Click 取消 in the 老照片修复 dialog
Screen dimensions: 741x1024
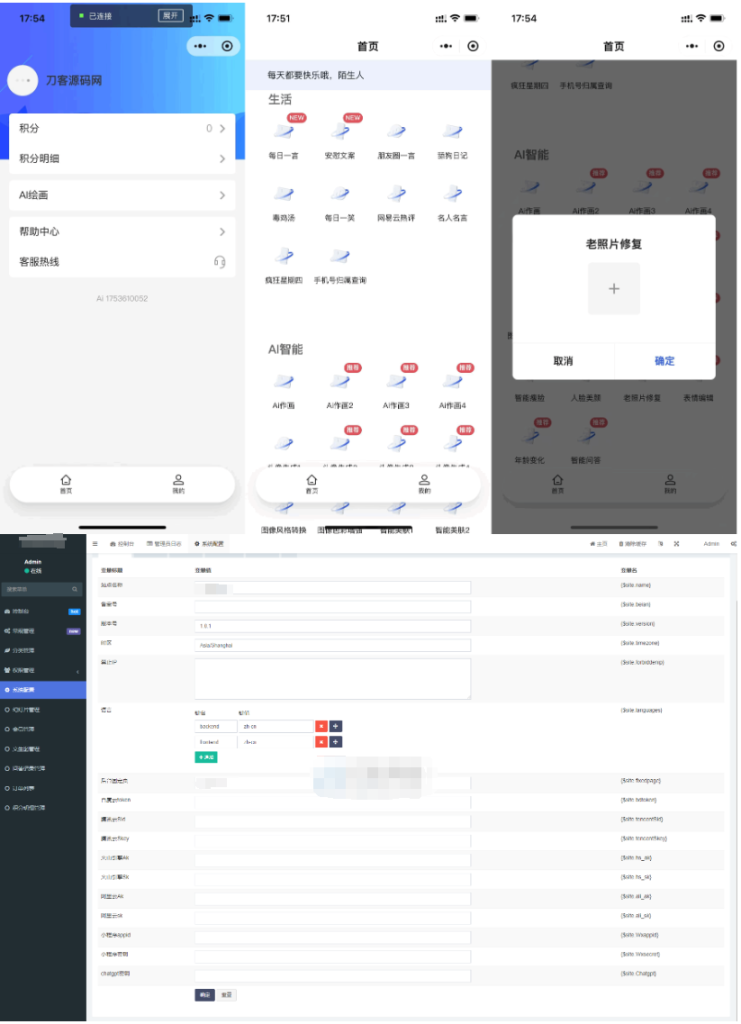pos(563,361)
